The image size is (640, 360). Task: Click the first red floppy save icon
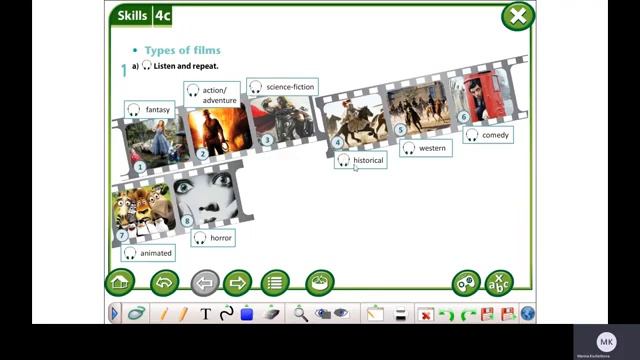pos(487,314)
